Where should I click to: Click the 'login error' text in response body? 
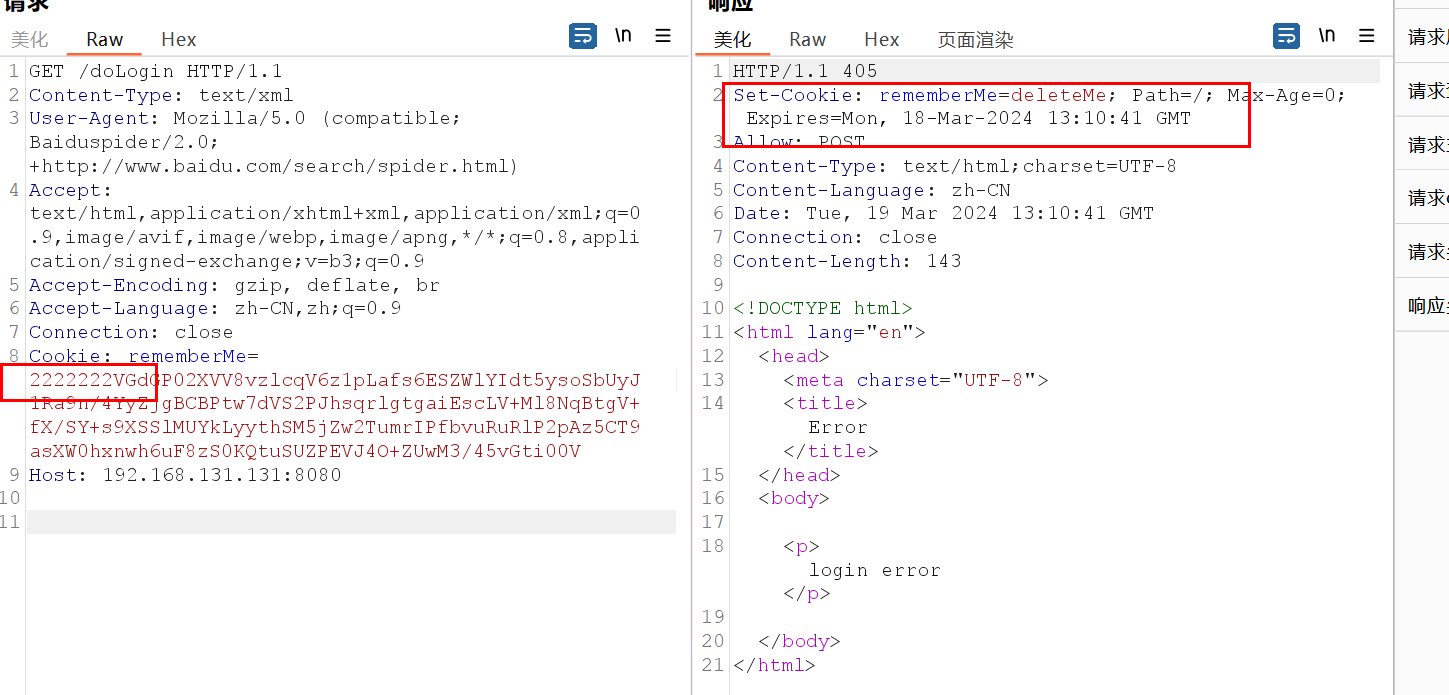click(x=875, y=571)
